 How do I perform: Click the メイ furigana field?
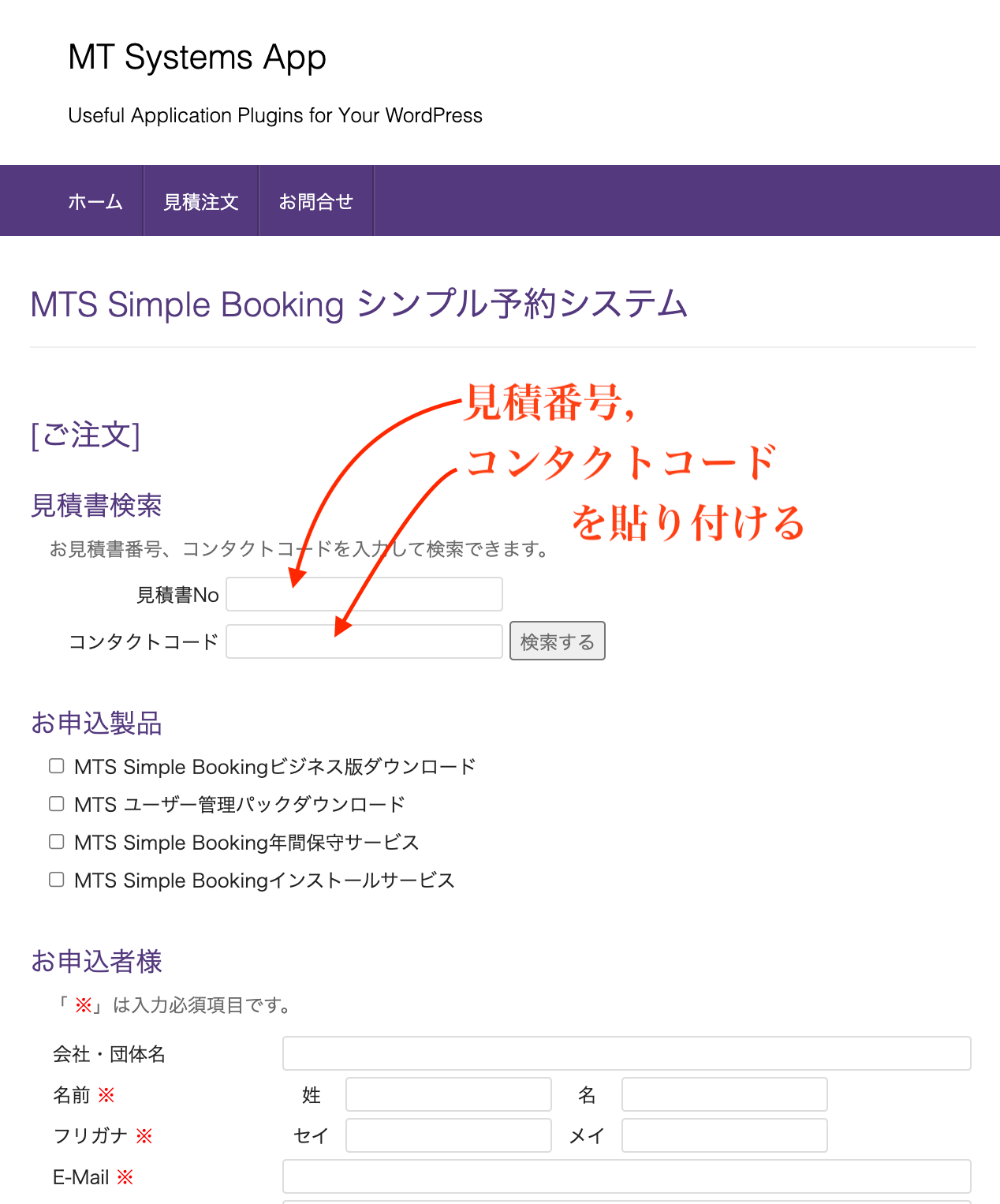724,1135
